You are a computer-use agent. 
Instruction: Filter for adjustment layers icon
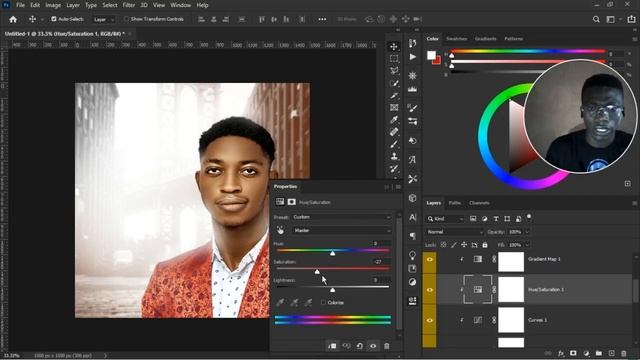point(484,219)
